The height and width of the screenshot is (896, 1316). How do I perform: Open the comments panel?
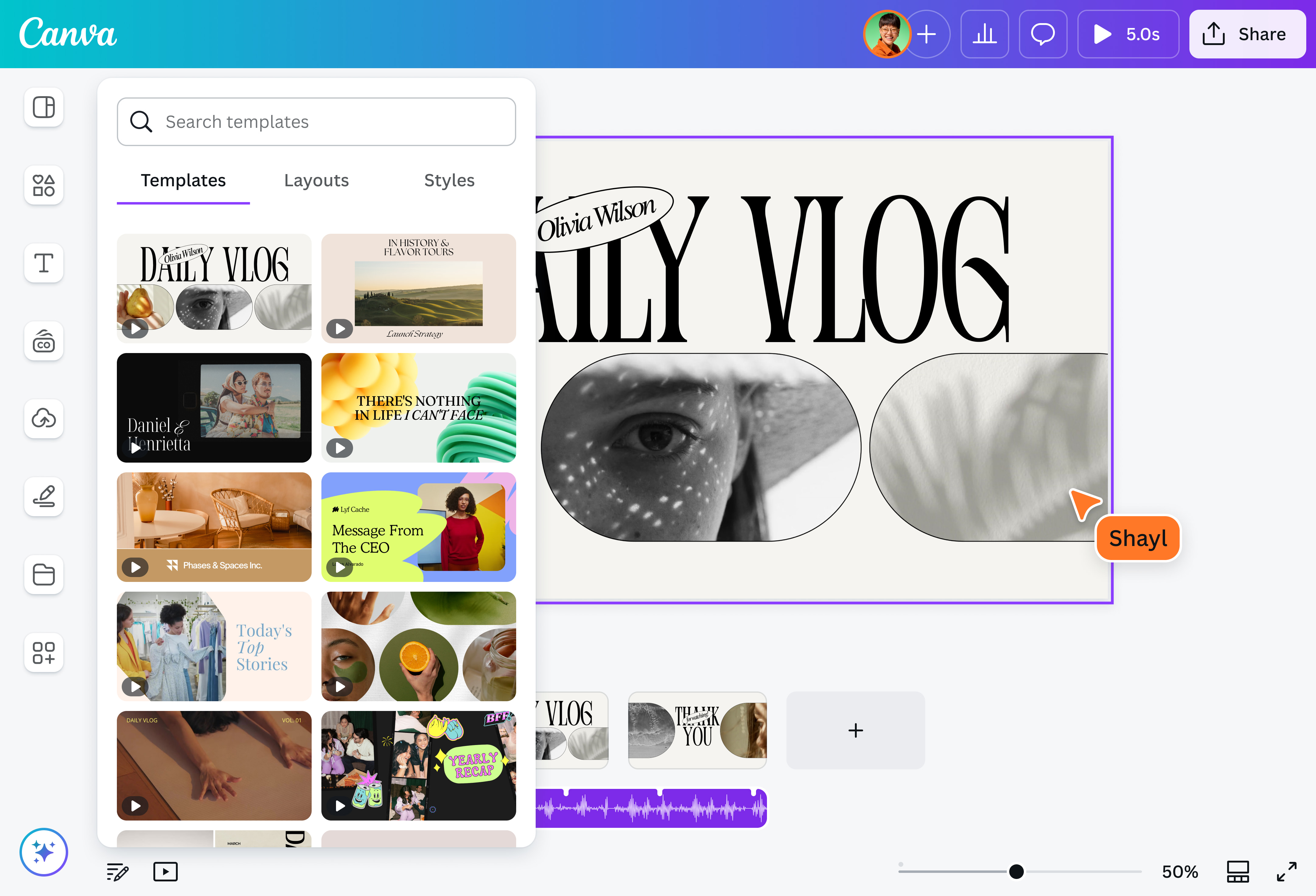coord(1042,34)
